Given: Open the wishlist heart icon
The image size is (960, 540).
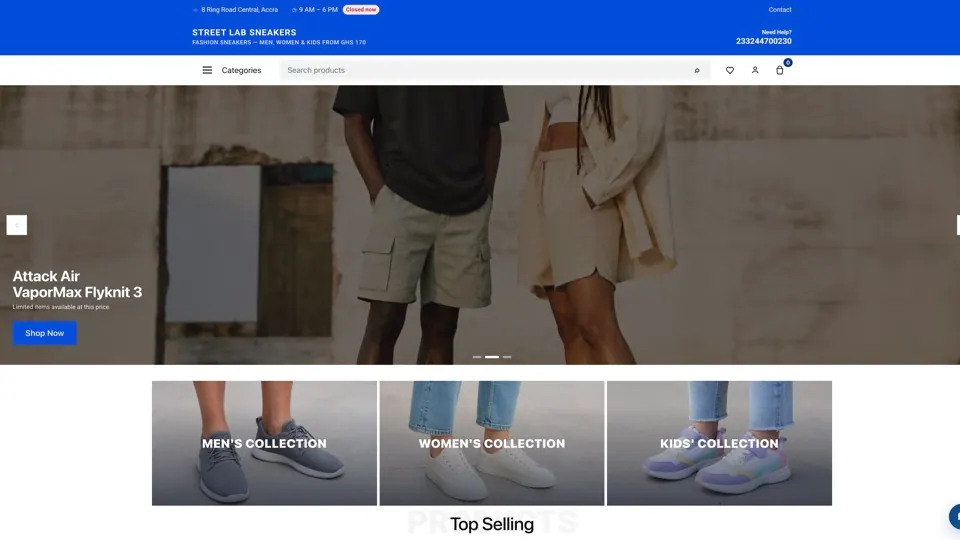Looking at the screenshot, I should coord(730,70).
